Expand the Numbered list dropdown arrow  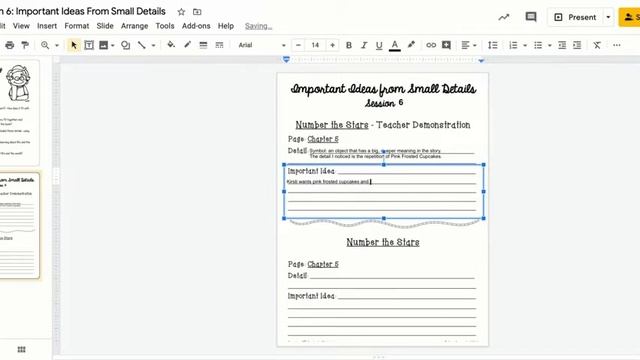(x=525, y=45)
